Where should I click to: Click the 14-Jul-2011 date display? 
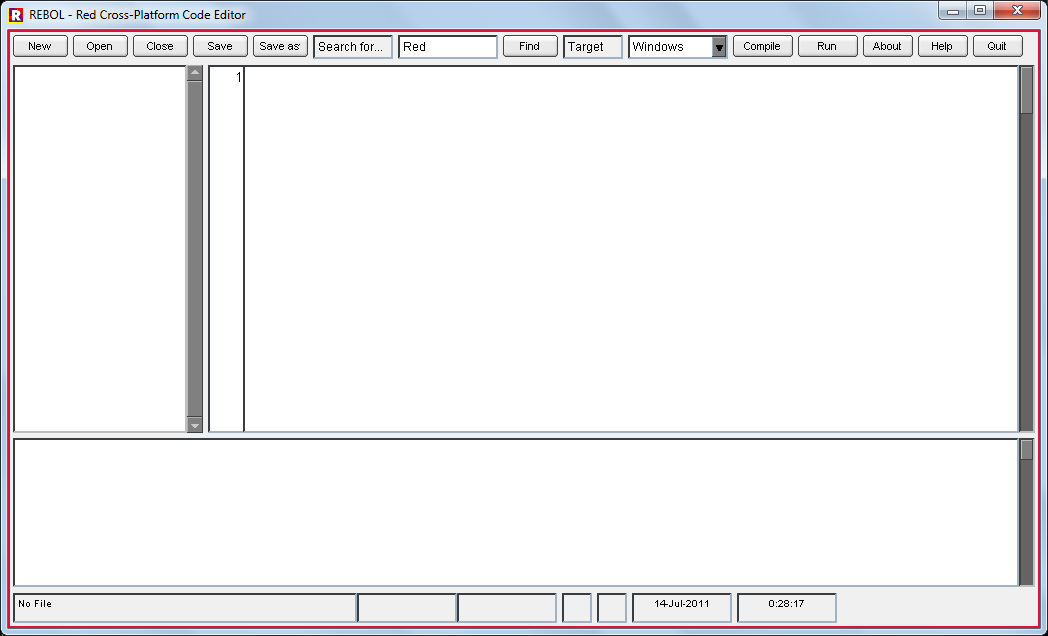[x=680, y=607]
